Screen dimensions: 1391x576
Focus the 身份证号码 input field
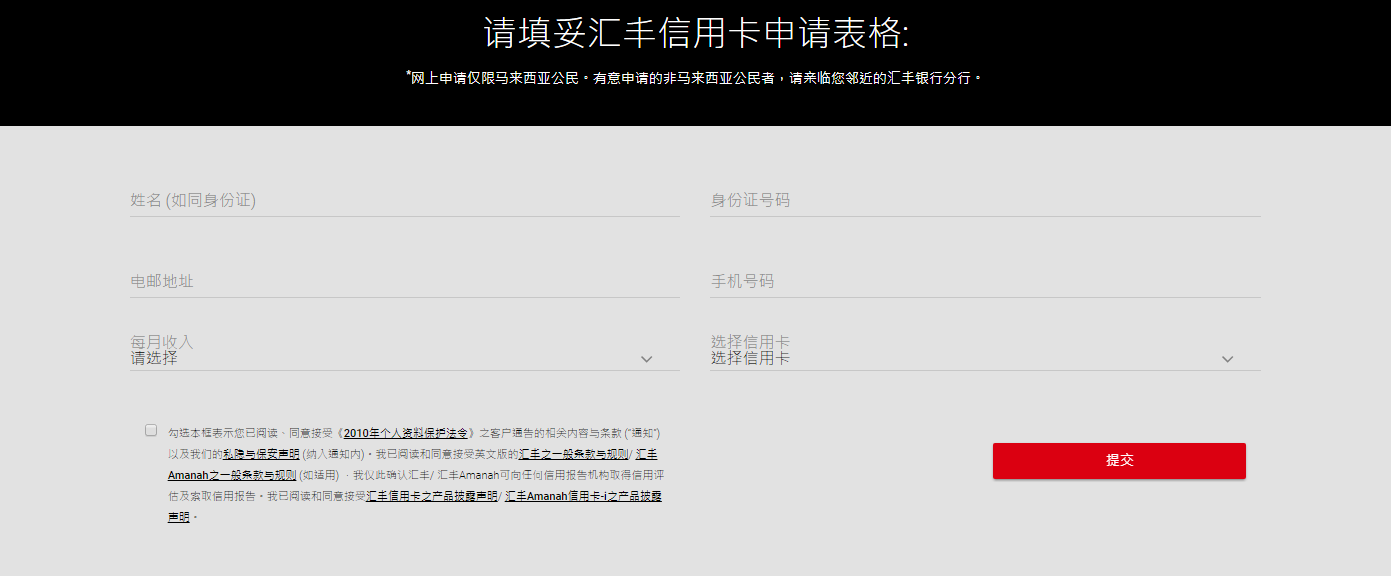pos(984,201)
